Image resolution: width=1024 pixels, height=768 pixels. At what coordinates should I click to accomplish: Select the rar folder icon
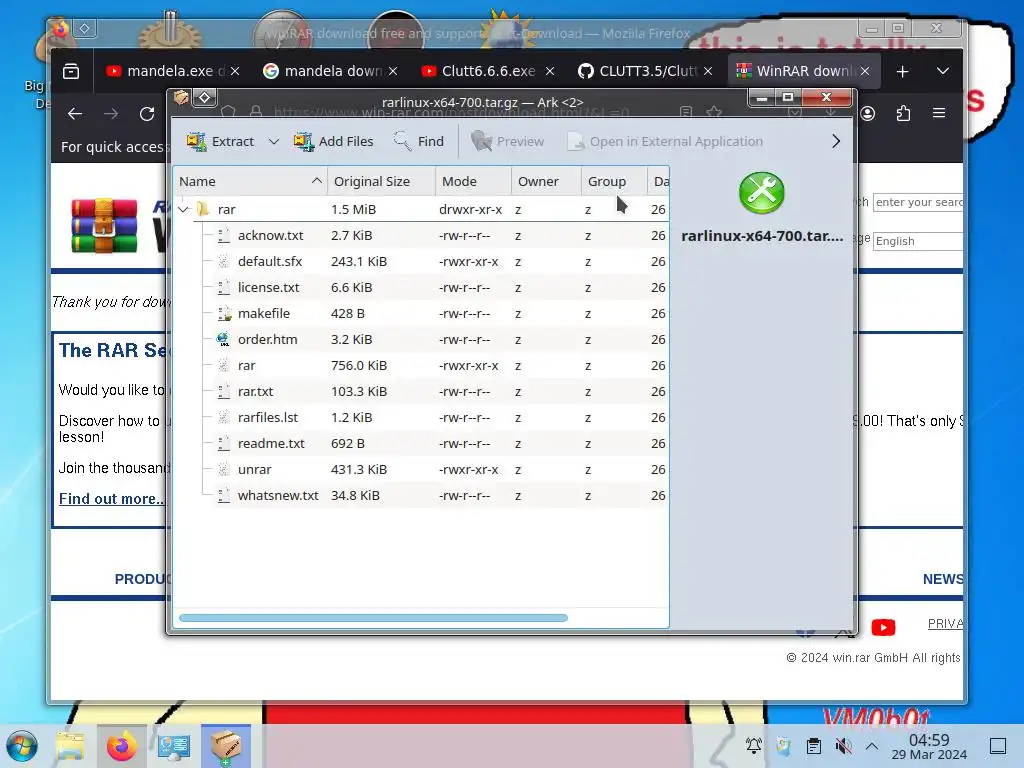tap(203, 209)
